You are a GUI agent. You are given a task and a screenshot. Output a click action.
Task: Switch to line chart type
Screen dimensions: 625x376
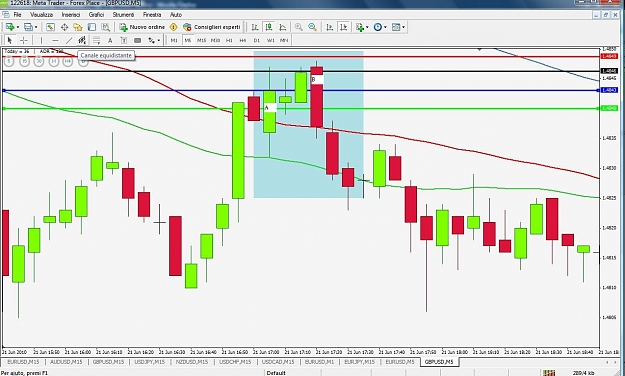[283, 27]
